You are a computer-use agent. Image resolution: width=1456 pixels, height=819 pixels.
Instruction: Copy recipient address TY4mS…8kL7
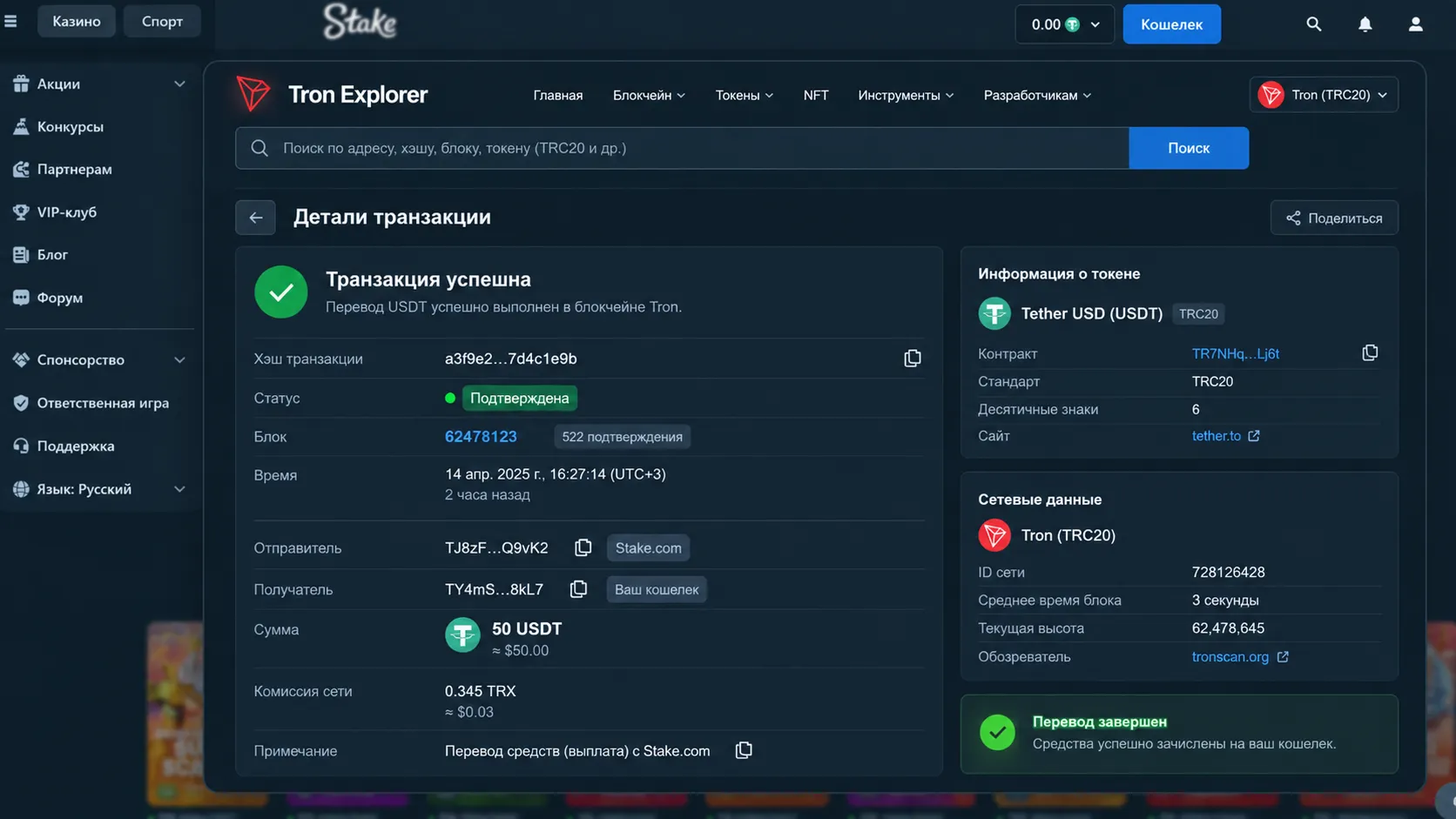pyautogui.click(x=578, y=589)
